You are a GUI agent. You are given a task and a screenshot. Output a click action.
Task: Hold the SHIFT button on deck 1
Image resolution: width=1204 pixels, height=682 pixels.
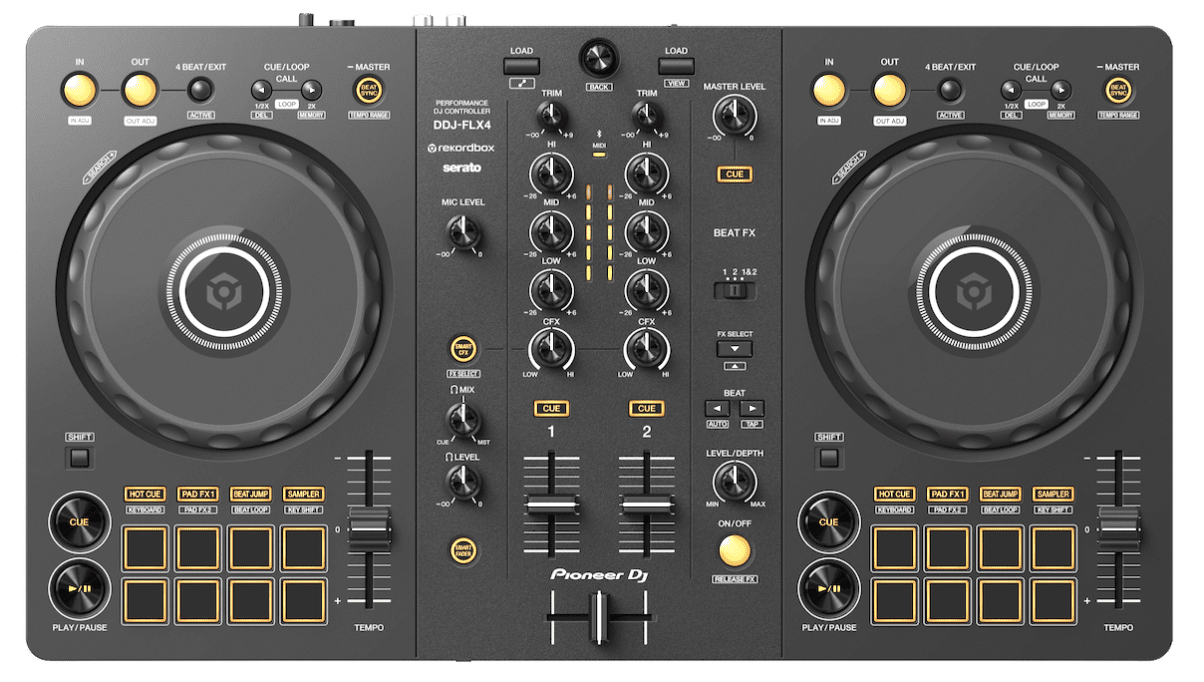point(80,458)
